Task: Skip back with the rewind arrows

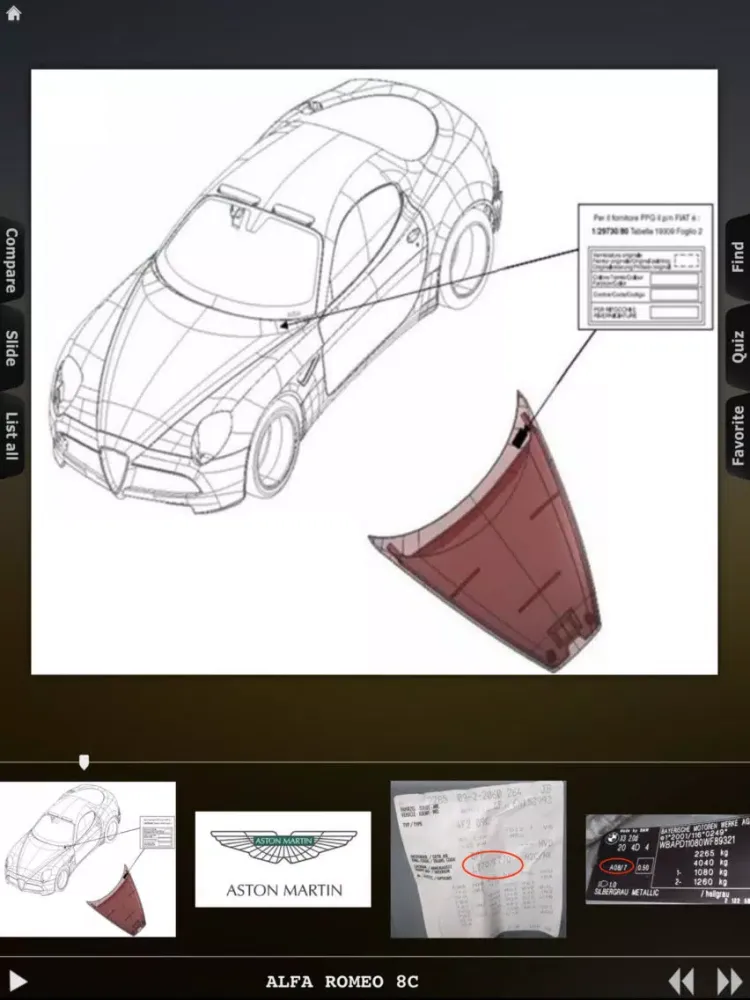Action: click(681, 982)
